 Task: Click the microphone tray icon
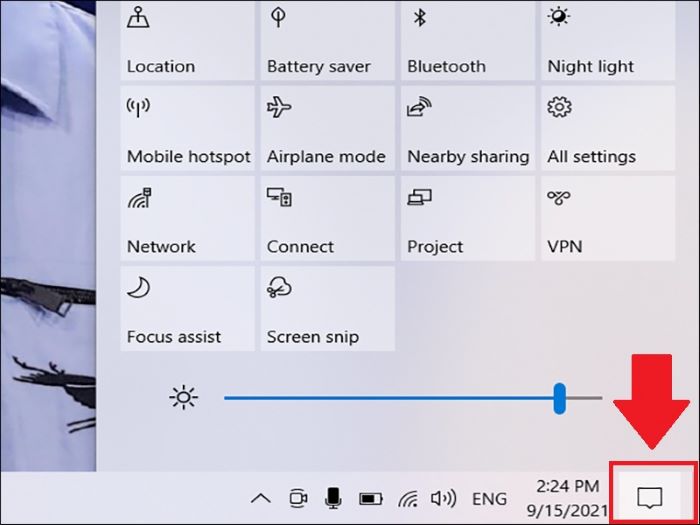(333, 498)
